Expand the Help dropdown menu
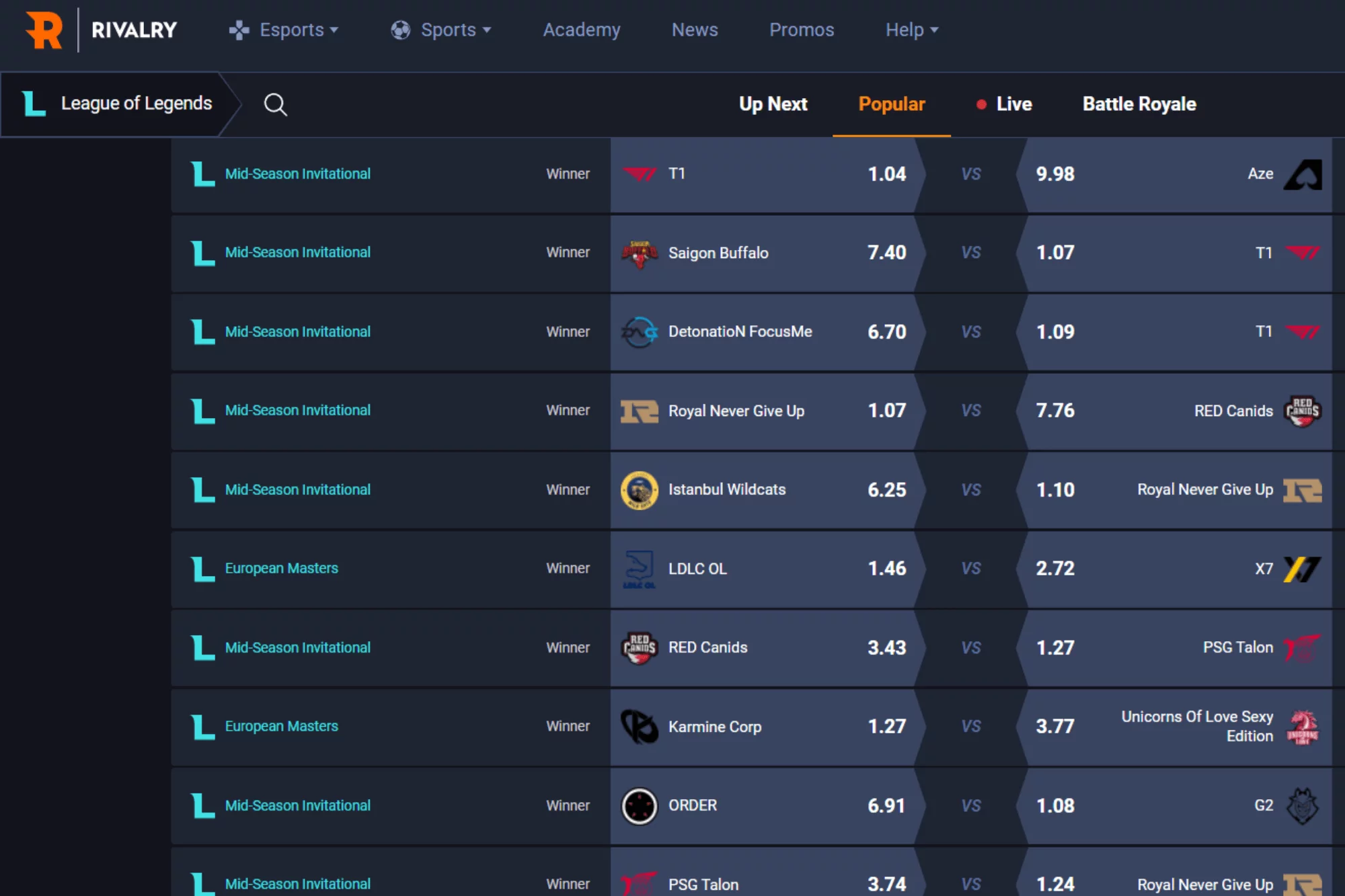 point(912,30)
